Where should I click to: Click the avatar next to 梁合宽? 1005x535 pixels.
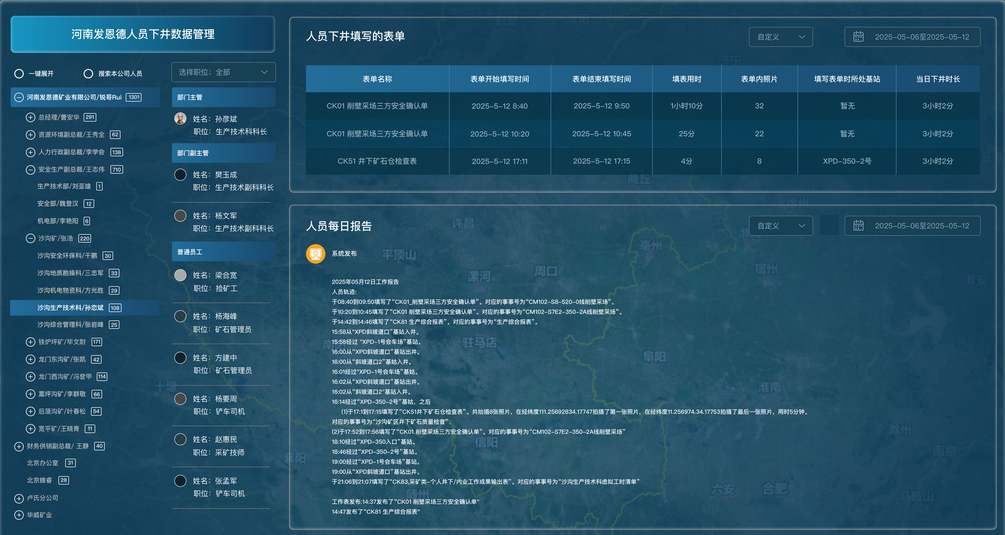(x=180, y=275)
